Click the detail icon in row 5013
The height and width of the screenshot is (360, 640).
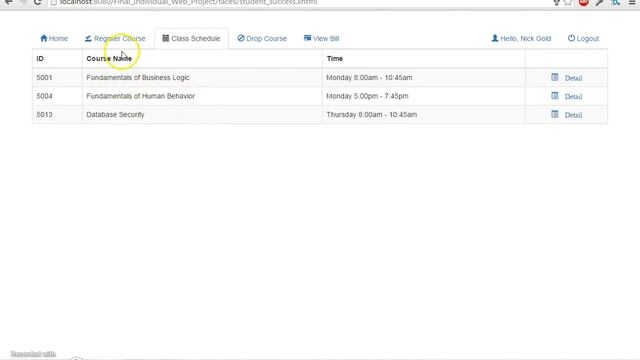[555, 114]
